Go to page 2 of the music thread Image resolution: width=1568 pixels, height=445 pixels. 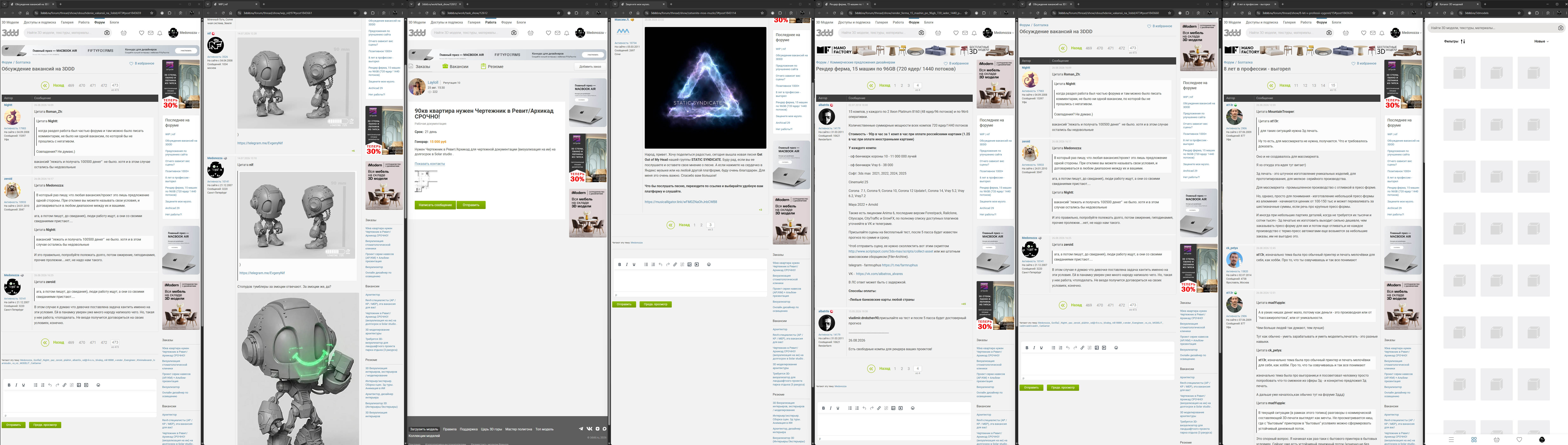[x=701, y=225]
